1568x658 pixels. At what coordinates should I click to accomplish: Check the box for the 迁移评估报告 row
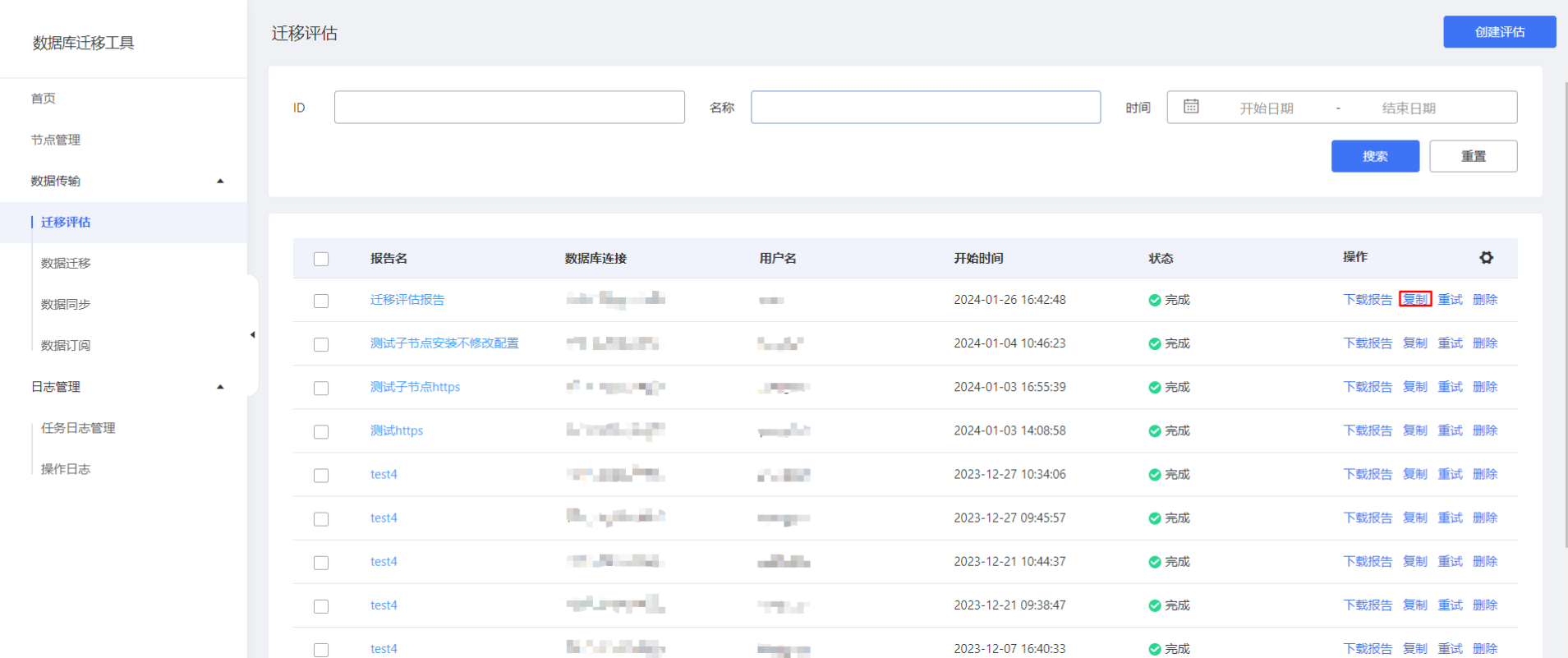[321, 301]
